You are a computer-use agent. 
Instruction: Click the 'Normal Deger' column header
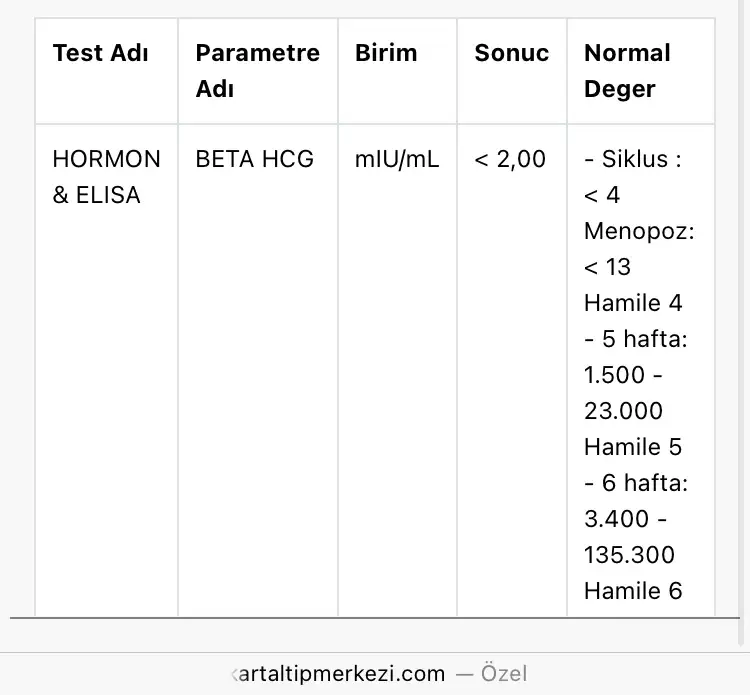(x=627, y=70)
